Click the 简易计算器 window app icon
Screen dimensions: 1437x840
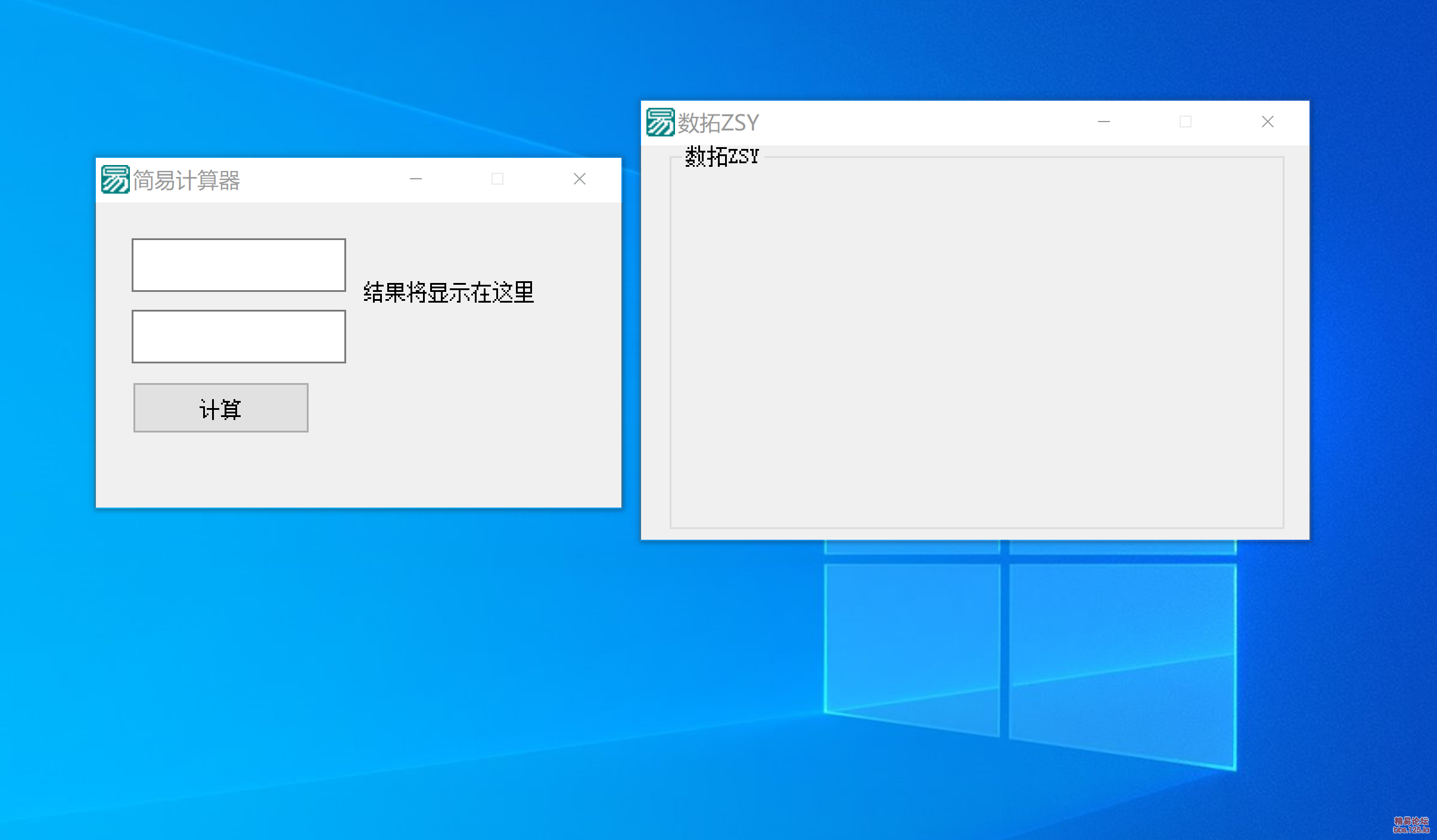114,179
